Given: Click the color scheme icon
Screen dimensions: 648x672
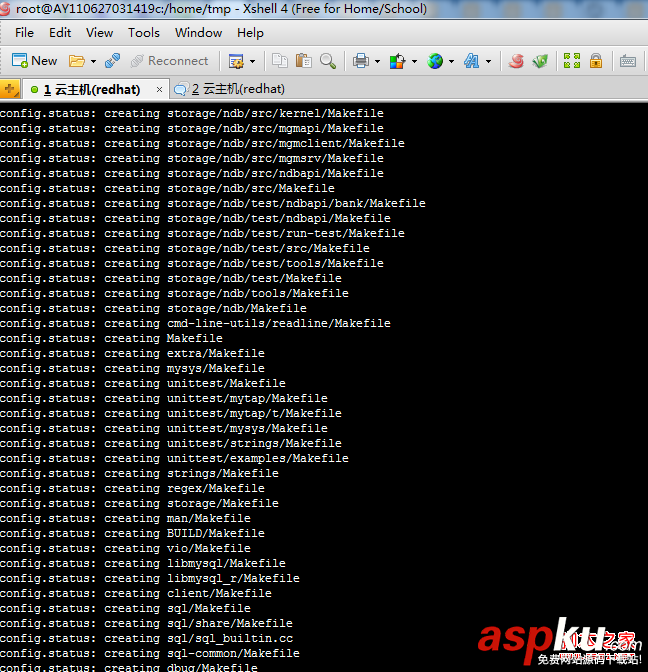Looking at the screenshot, I should tap(397, 61).
